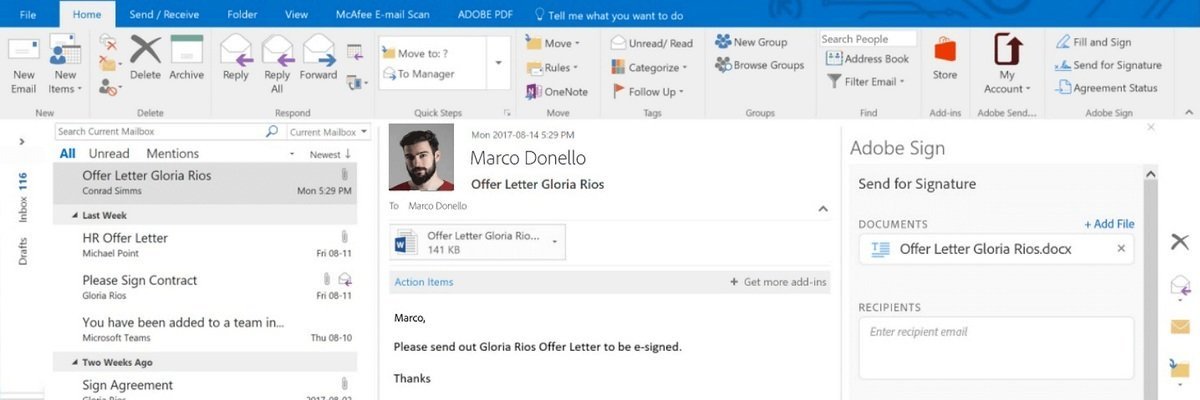Open the Offer Letter Word attachment
The image size is (1200, 400).
(x=468, y=242)
